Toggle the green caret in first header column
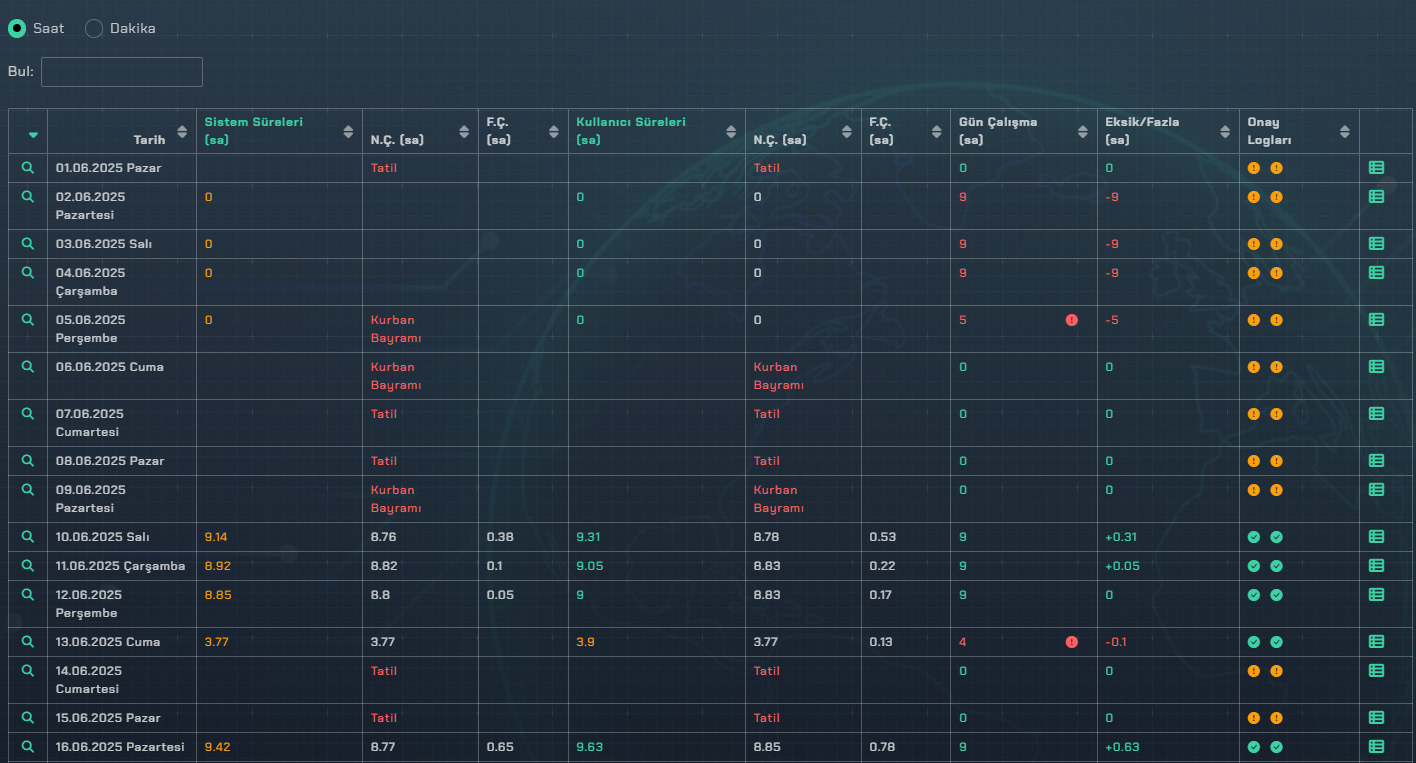Viewport: 1416px width, 763px height. pos(33,135)
